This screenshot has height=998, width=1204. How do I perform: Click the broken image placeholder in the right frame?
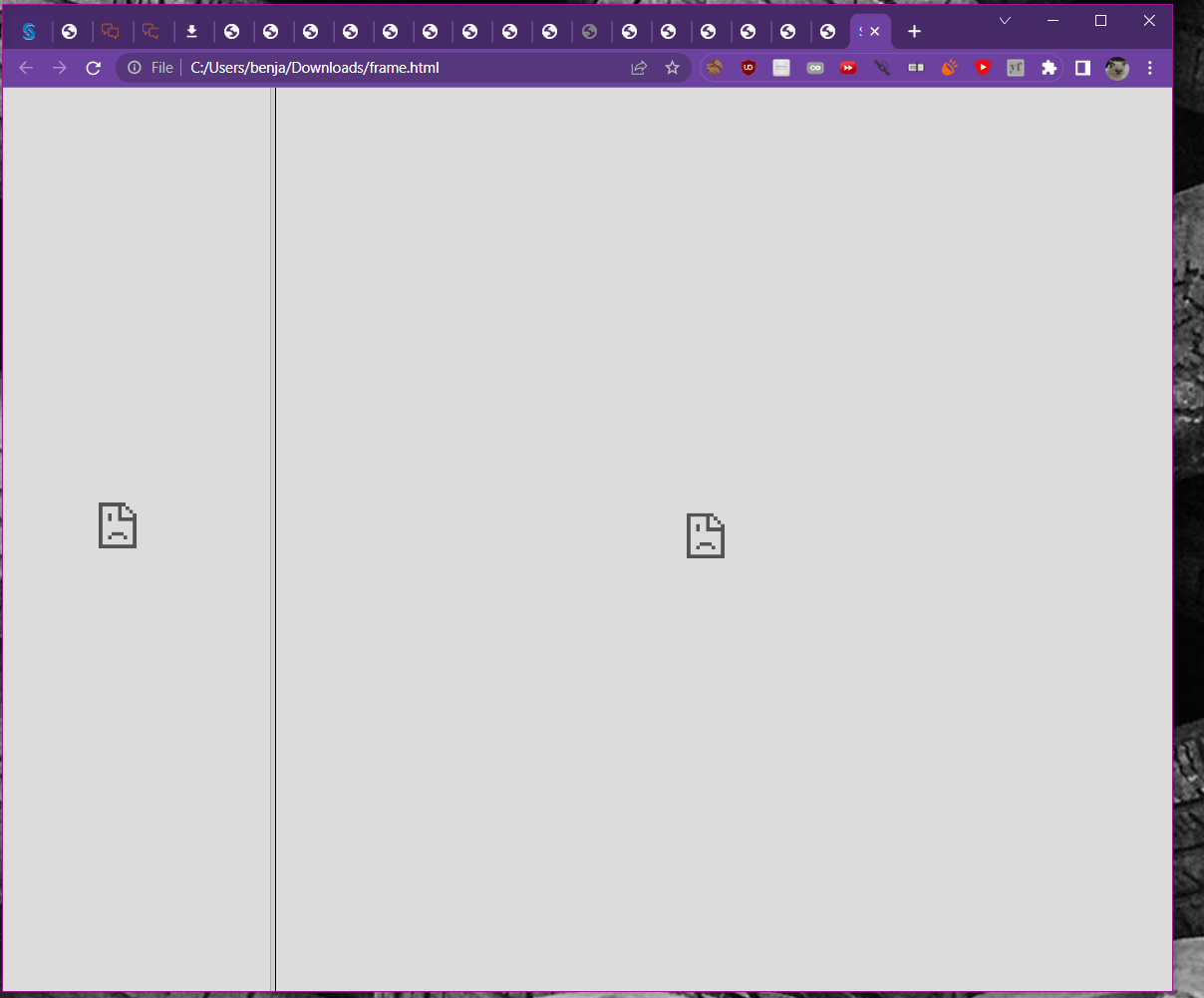(706, 535)
